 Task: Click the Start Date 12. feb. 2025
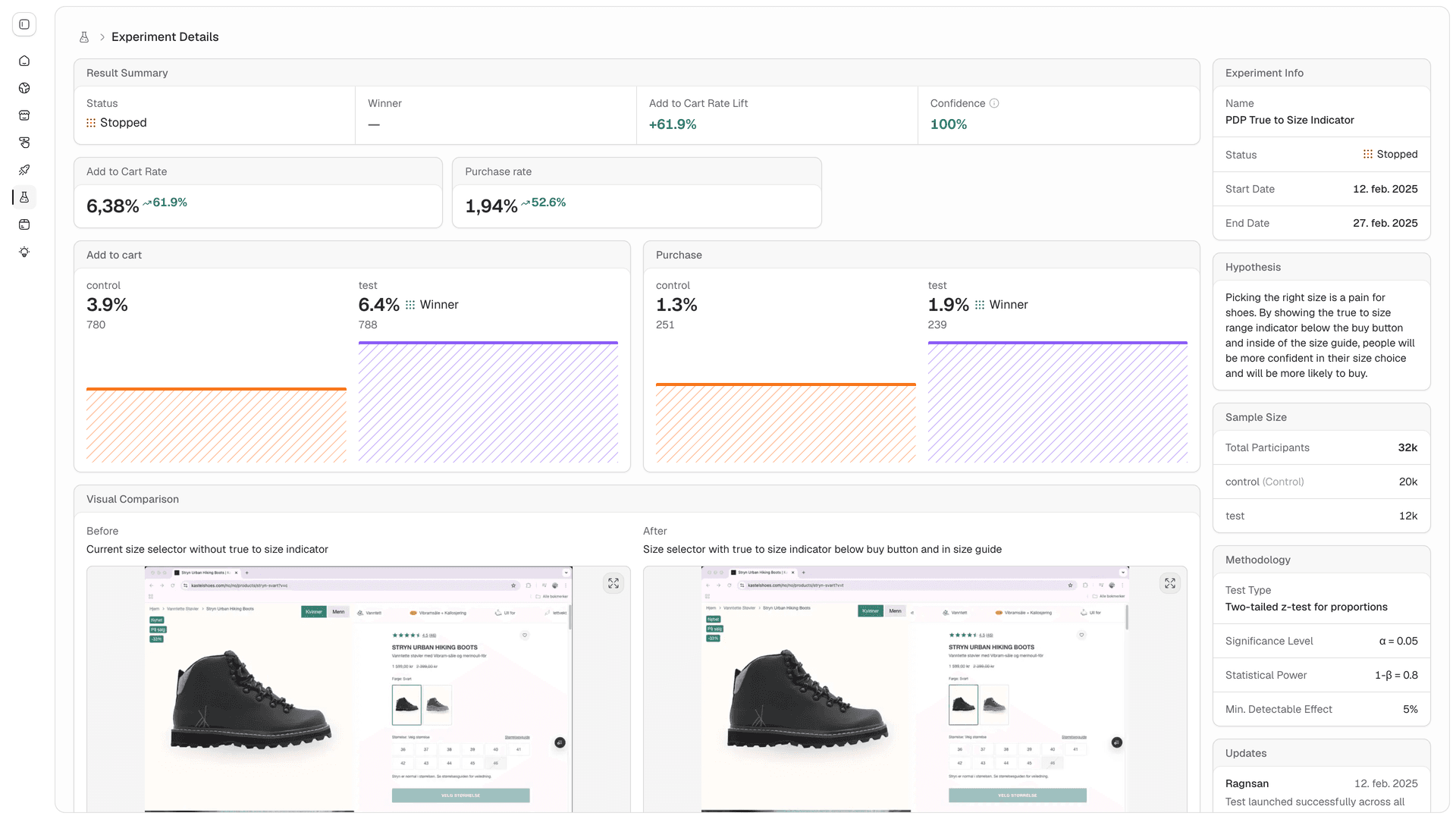click(x=1385, y=189)
